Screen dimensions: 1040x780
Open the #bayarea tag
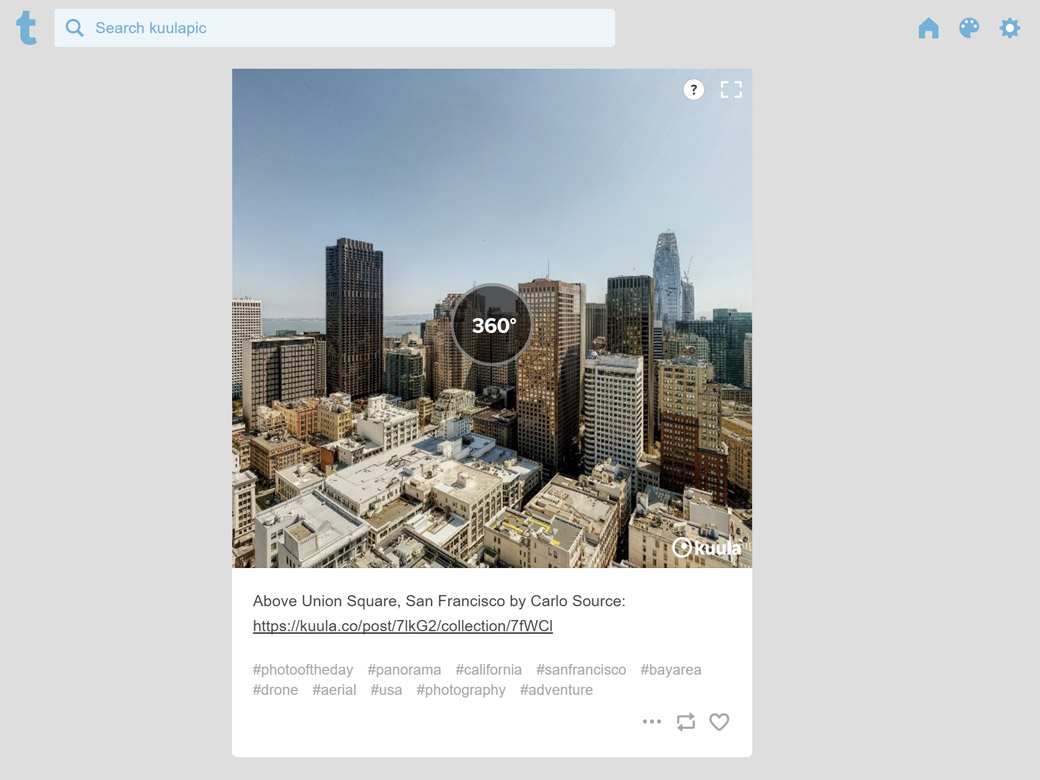671,670
